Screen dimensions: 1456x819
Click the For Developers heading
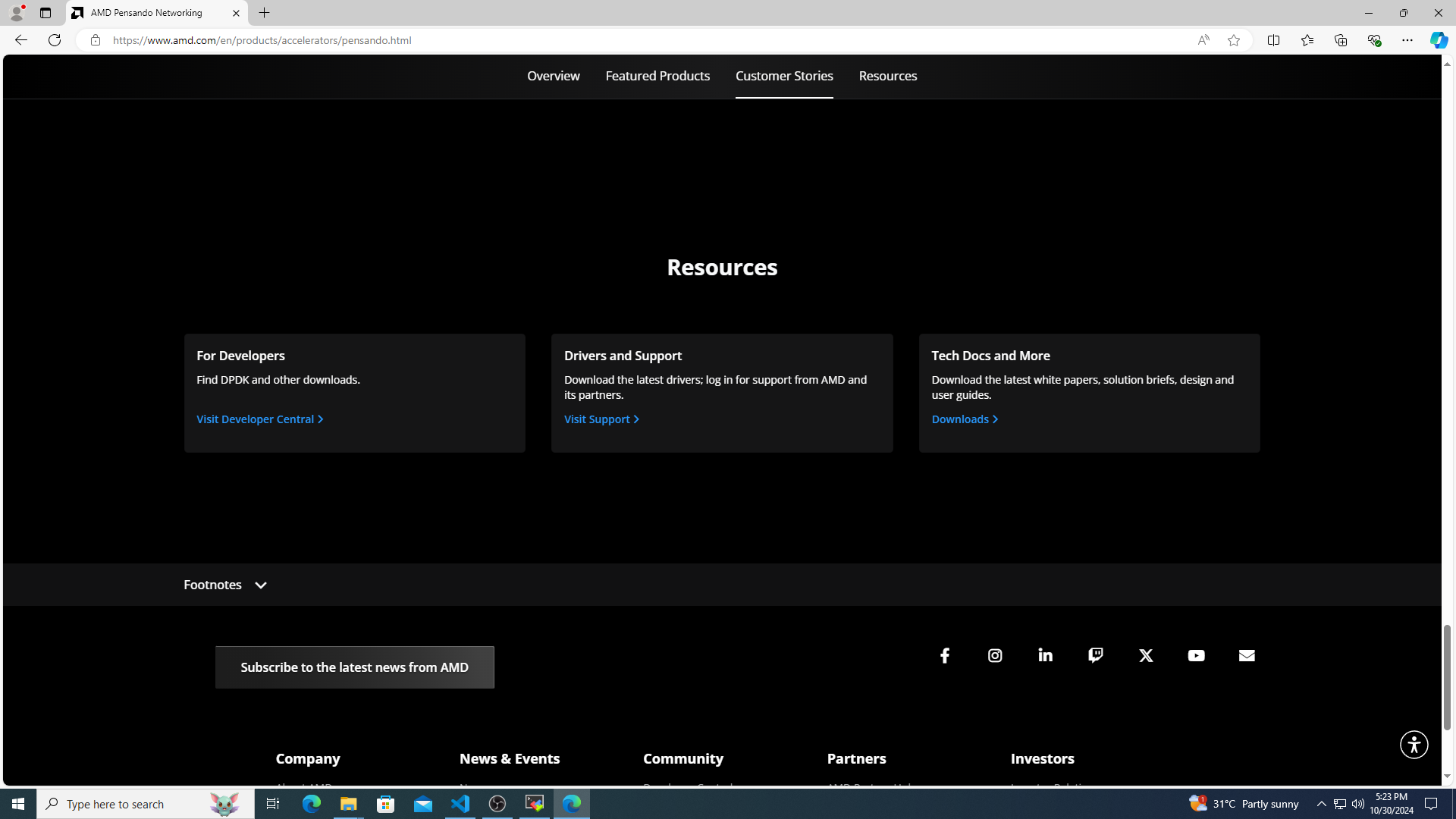(240, 356)
